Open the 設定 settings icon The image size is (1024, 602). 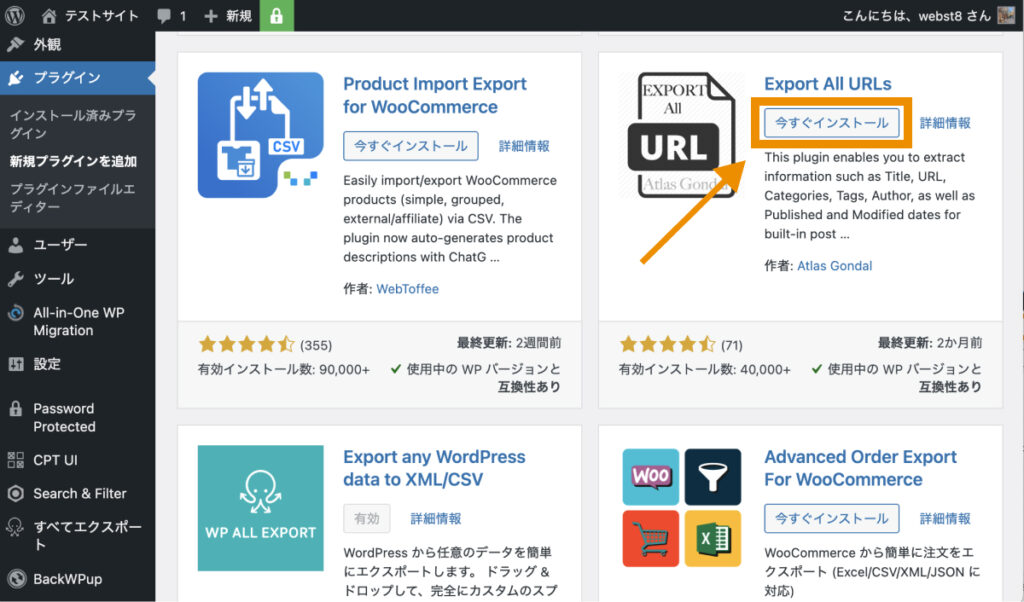[17, 364]
